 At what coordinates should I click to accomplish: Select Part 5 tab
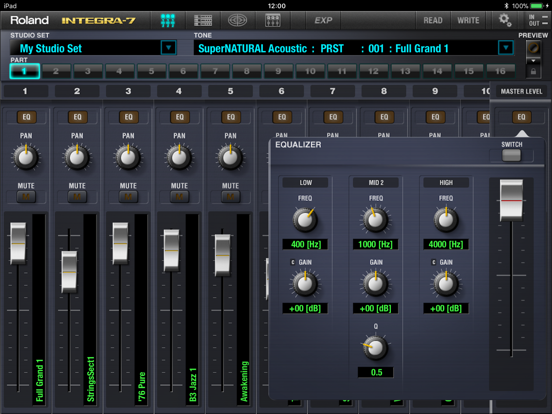point(151,71)
